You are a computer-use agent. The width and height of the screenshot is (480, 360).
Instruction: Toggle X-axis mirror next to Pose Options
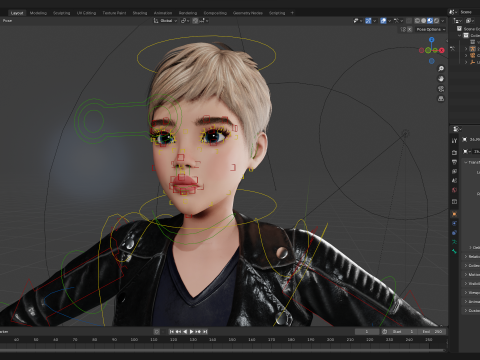tap(410, 29)
